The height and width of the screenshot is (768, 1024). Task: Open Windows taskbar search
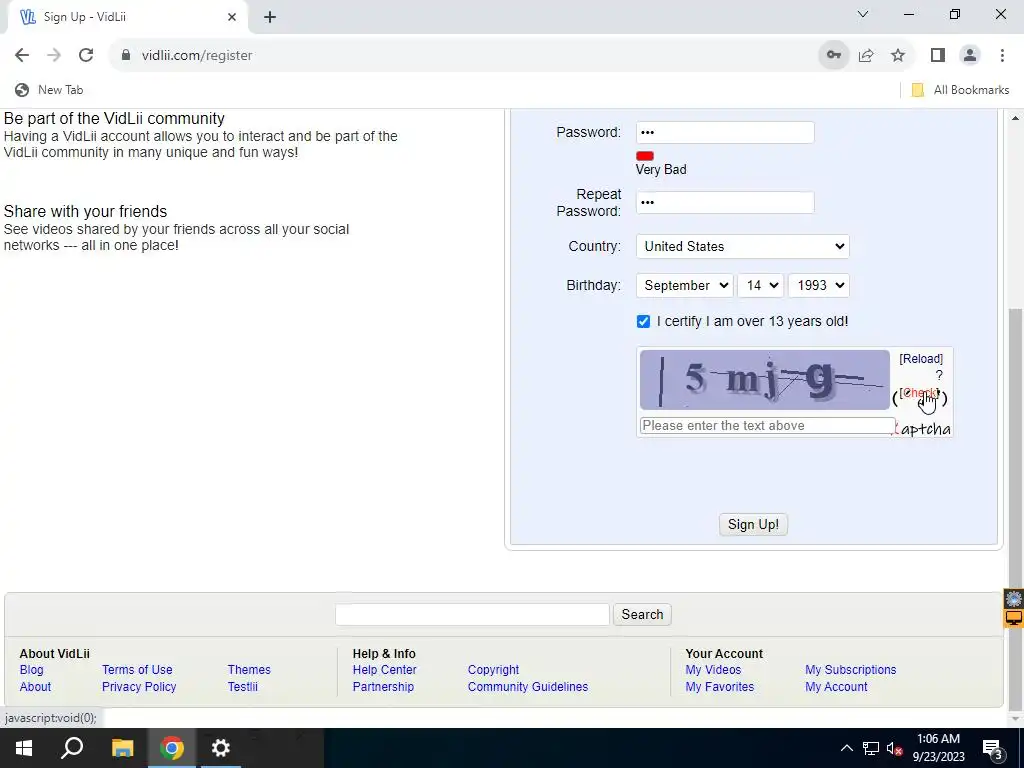72,748
